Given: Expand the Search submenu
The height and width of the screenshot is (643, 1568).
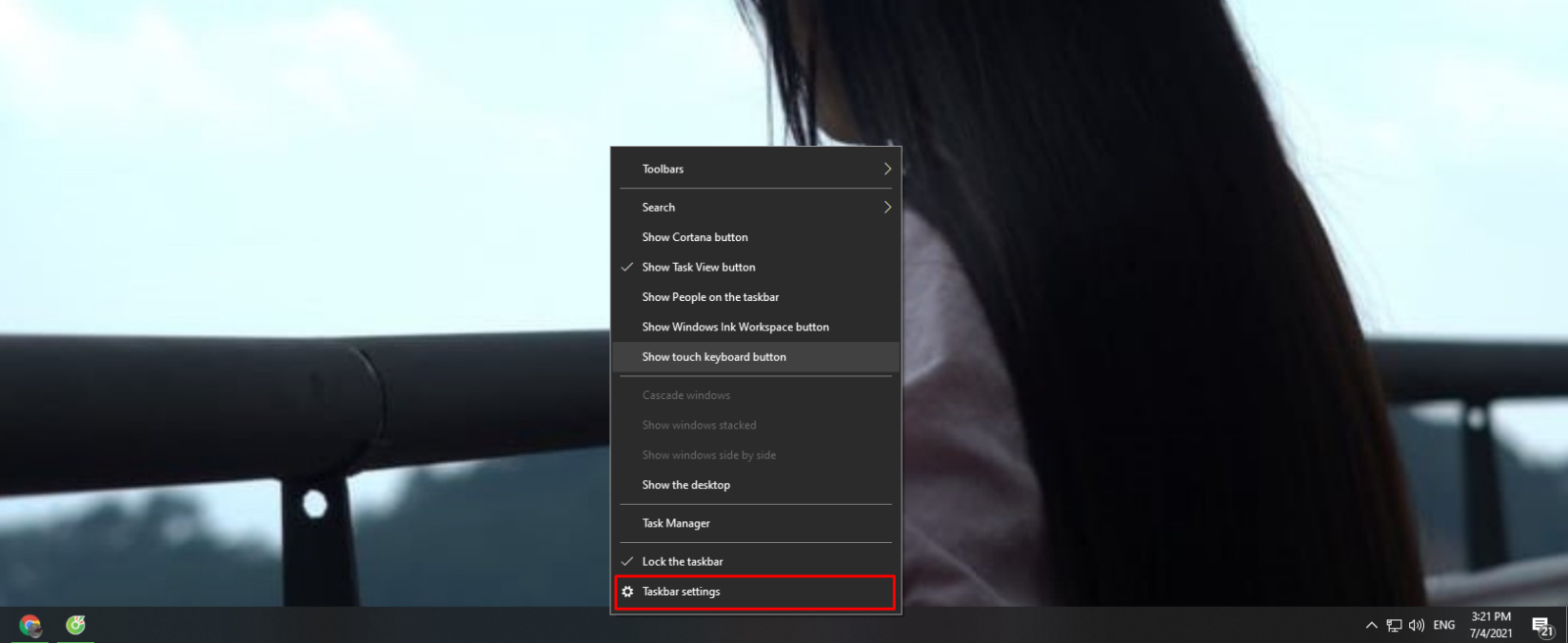Looking at the screenshot, I should click(756, 208).
